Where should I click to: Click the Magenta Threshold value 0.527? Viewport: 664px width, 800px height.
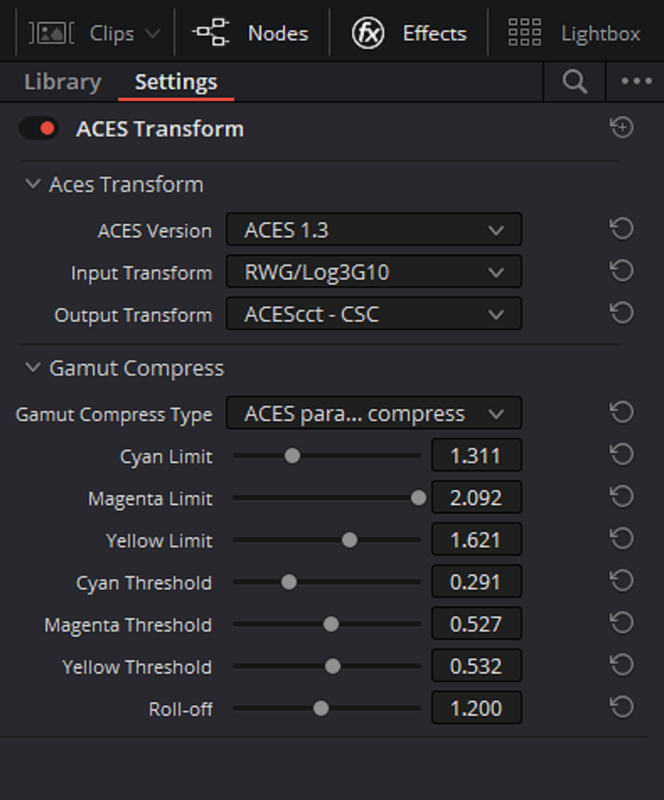(477, 623)
